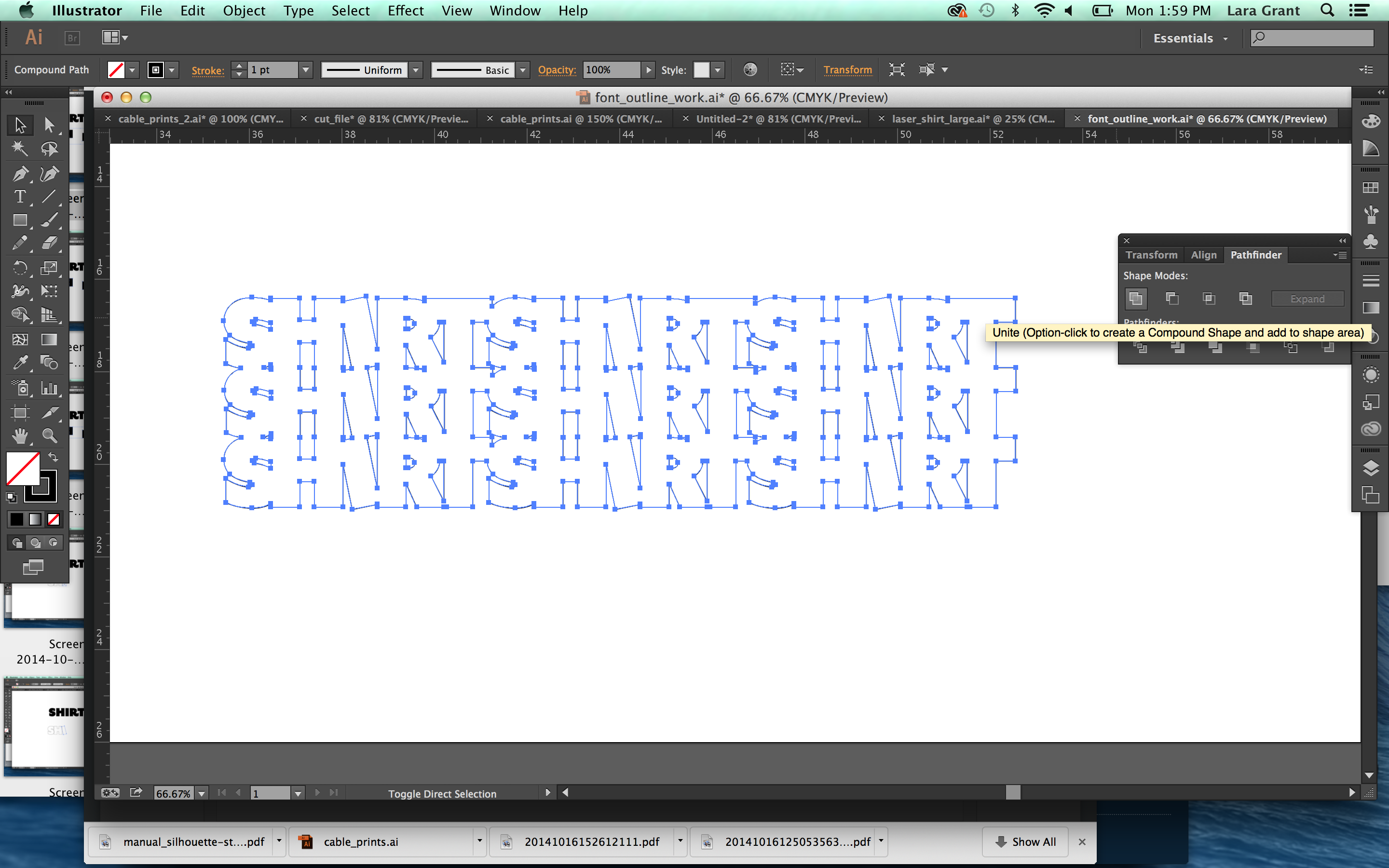
Task: Open the Object menu
Action: (244, 10)
